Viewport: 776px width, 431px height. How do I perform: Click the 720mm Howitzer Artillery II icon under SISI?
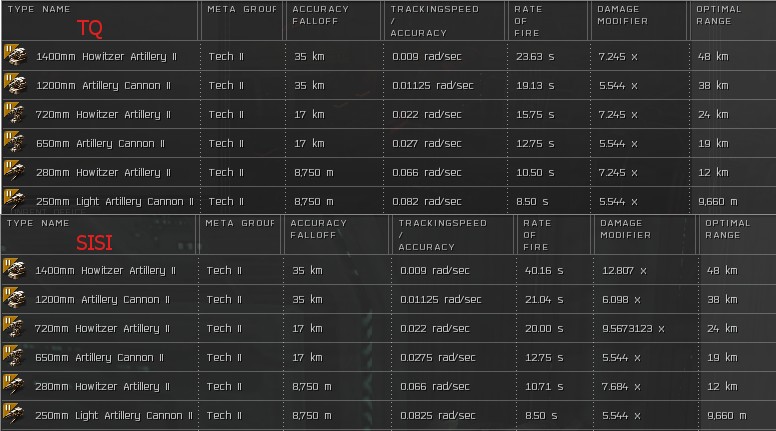click(13, 328)
